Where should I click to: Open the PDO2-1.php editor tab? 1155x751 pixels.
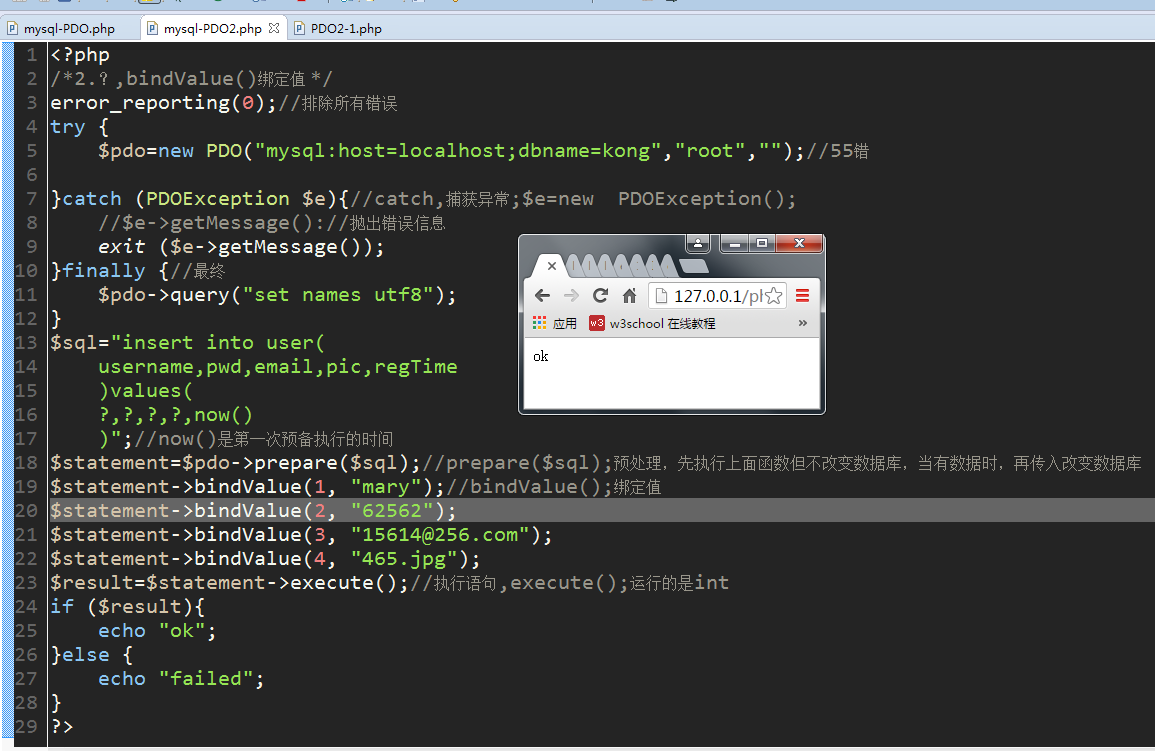[338, 29]
